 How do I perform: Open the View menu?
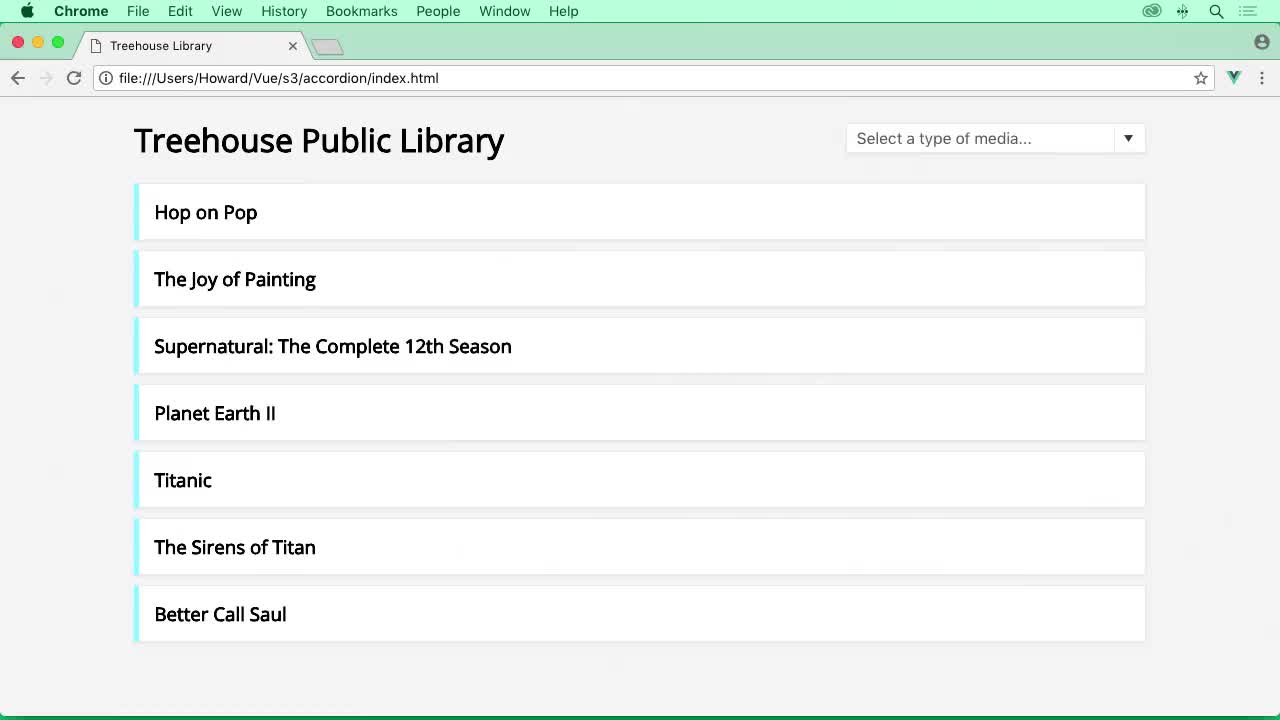pos(227,11)
